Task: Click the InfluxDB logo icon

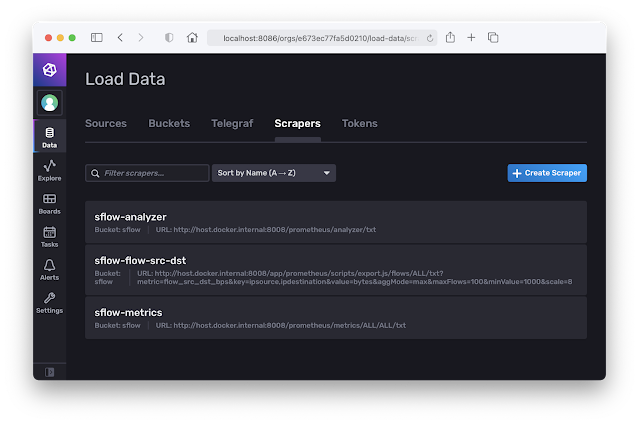Action: (x=49, y=71)
